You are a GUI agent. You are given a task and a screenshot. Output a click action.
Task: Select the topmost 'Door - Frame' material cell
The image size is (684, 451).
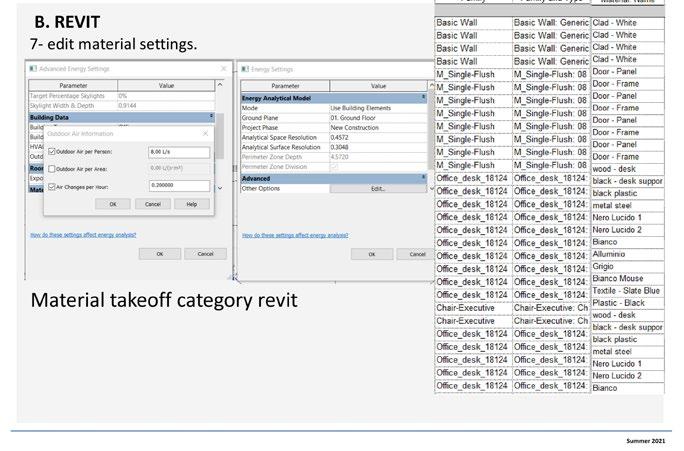pyautogui.click(x=627, y=84)
